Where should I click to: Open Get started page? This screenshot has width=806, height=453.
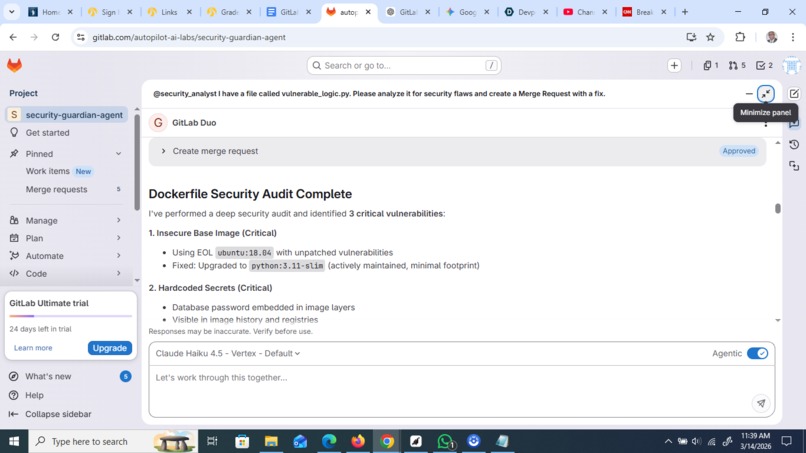(67, 133)
